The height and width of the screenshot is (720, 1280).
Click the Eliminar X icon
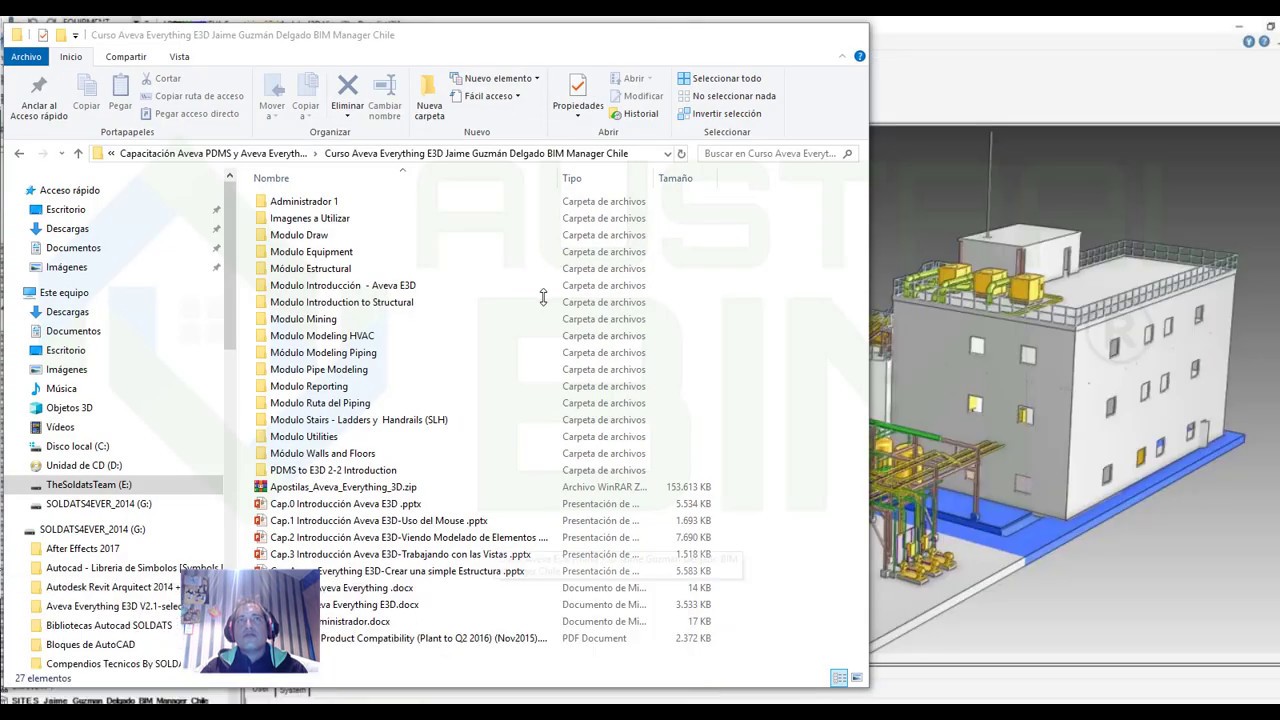point(347,85)
